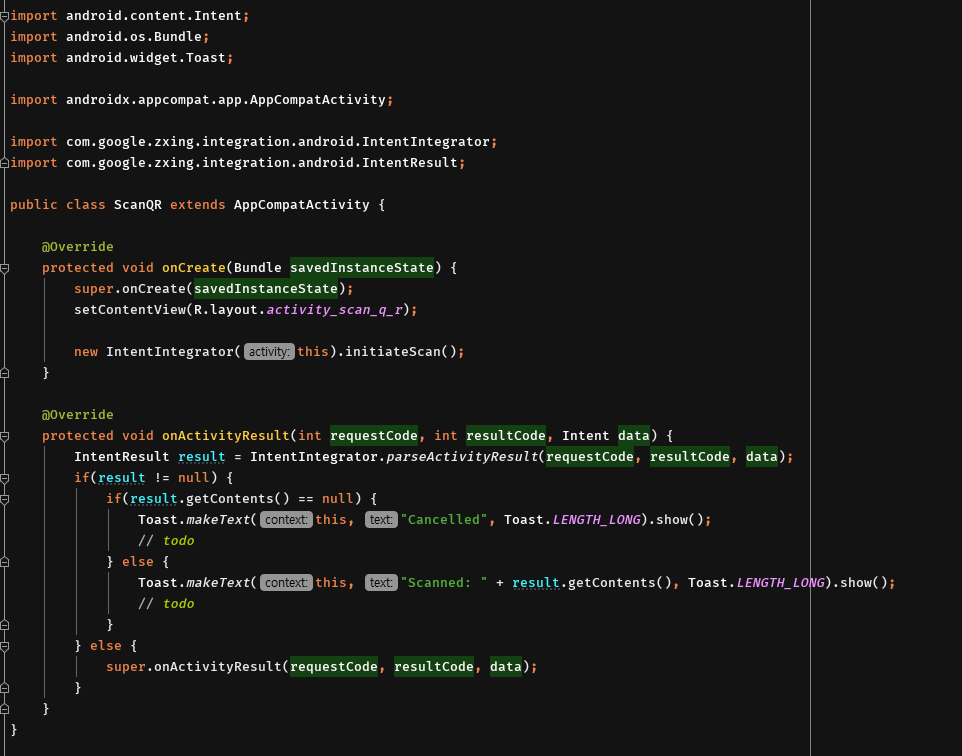The height and width of the screenshot is (756, 962).
Task: Click fold marker on else line before super.onActivityResult
Action: 4,646
